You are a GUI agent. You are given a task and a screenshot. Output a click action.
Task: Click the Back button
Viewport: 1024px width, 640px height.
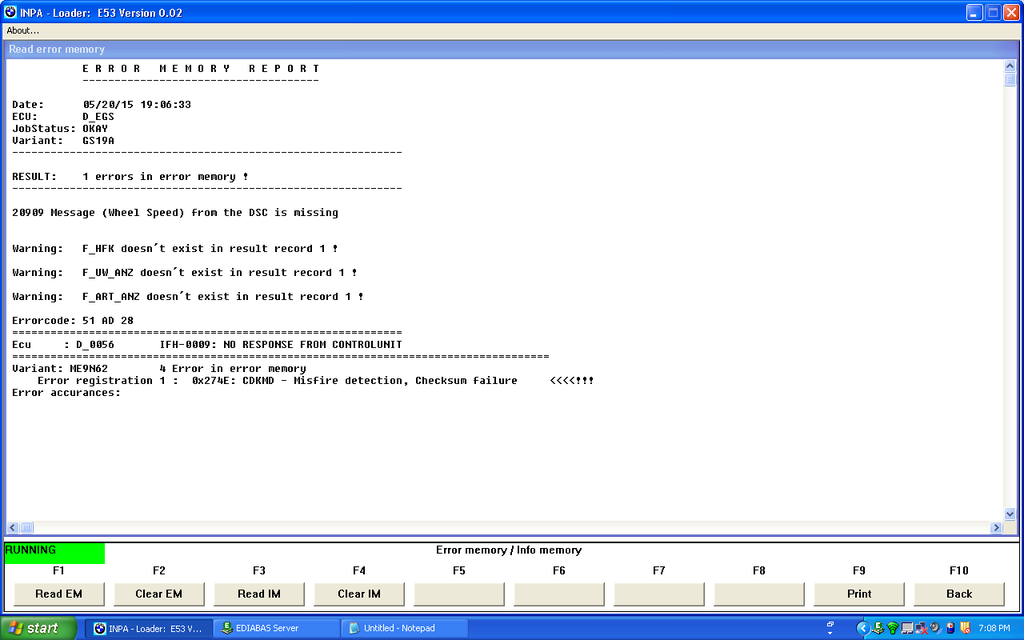(x=959, y=593)
